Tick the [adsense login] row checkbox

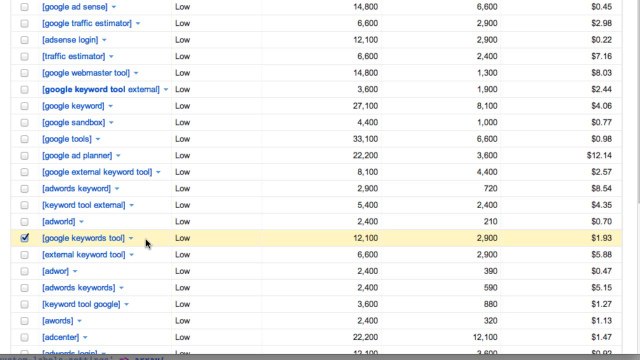24,40
